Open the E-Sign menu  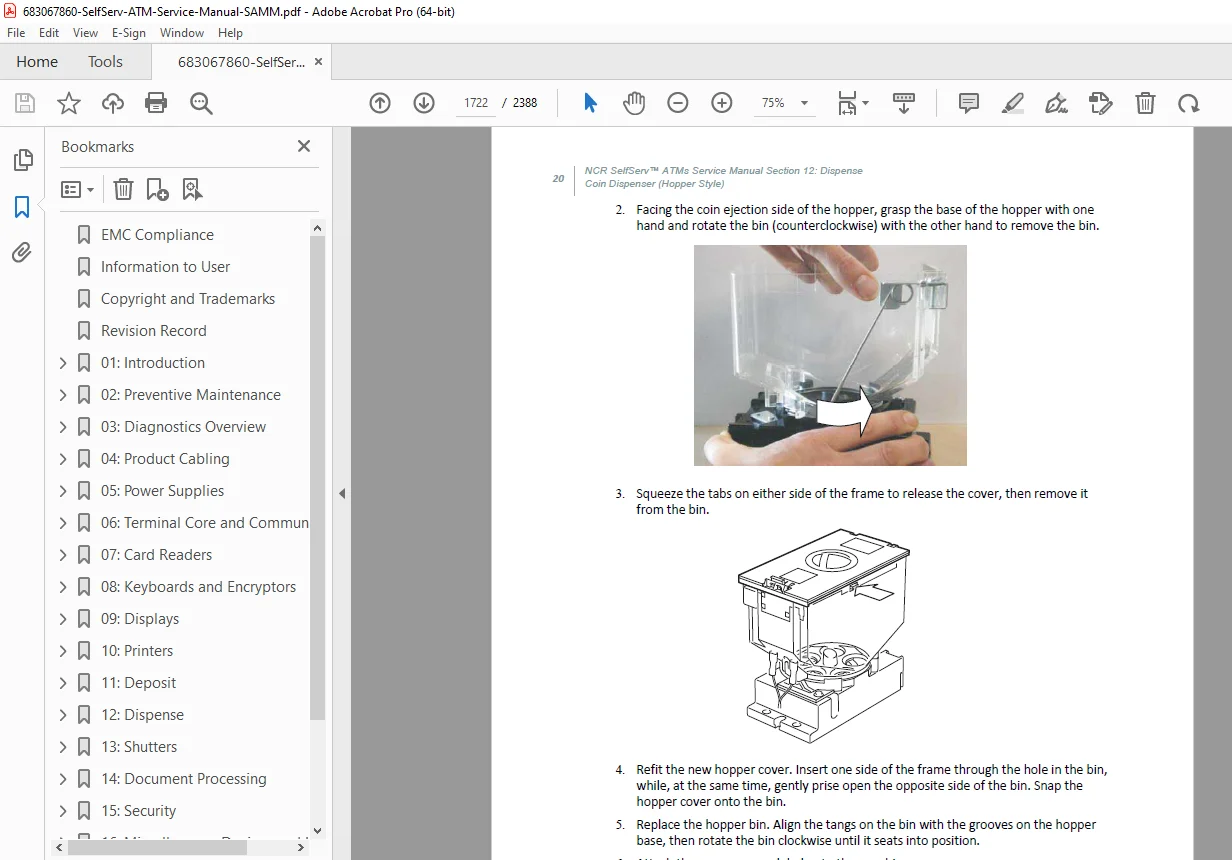pyautogui.click(x=129, y=33)
